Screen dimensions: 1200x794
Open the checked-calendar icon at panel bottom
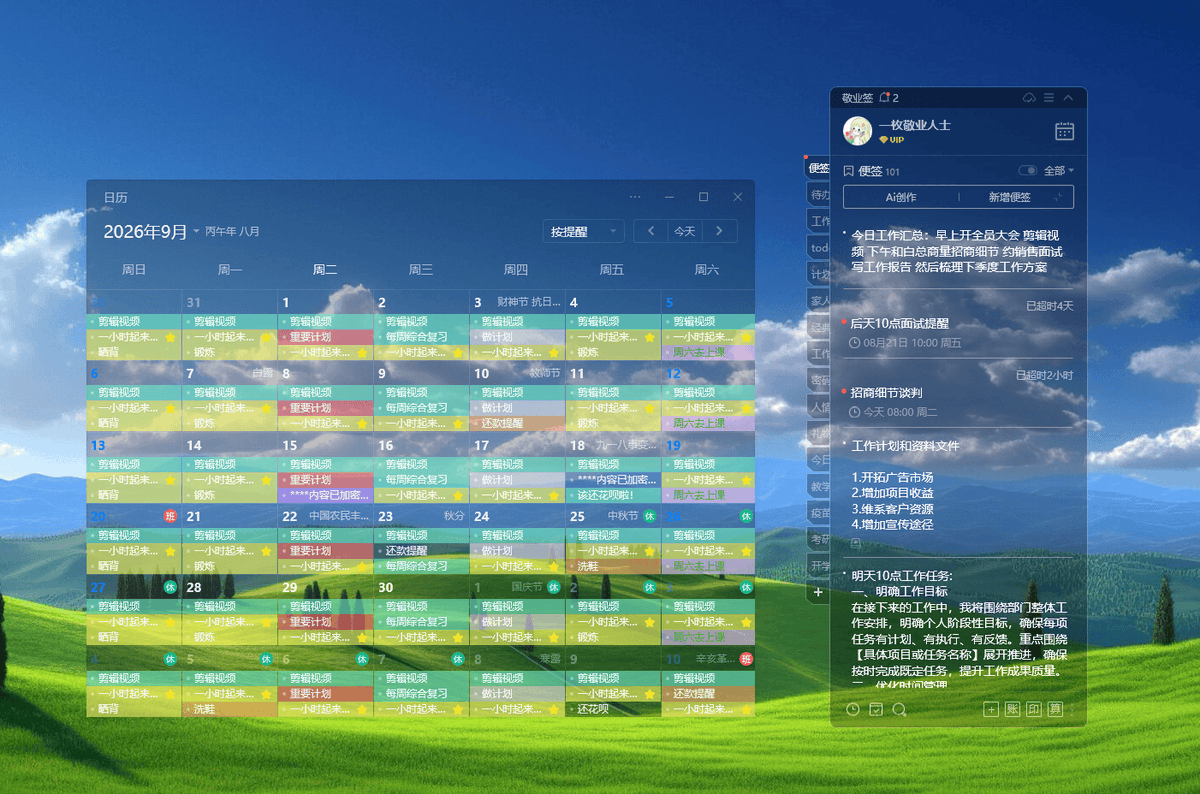pos(876,709)
